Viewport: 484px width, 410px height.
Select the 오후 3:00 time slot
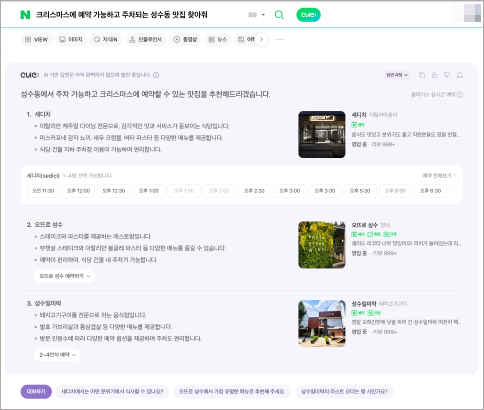tap(290, 191)
